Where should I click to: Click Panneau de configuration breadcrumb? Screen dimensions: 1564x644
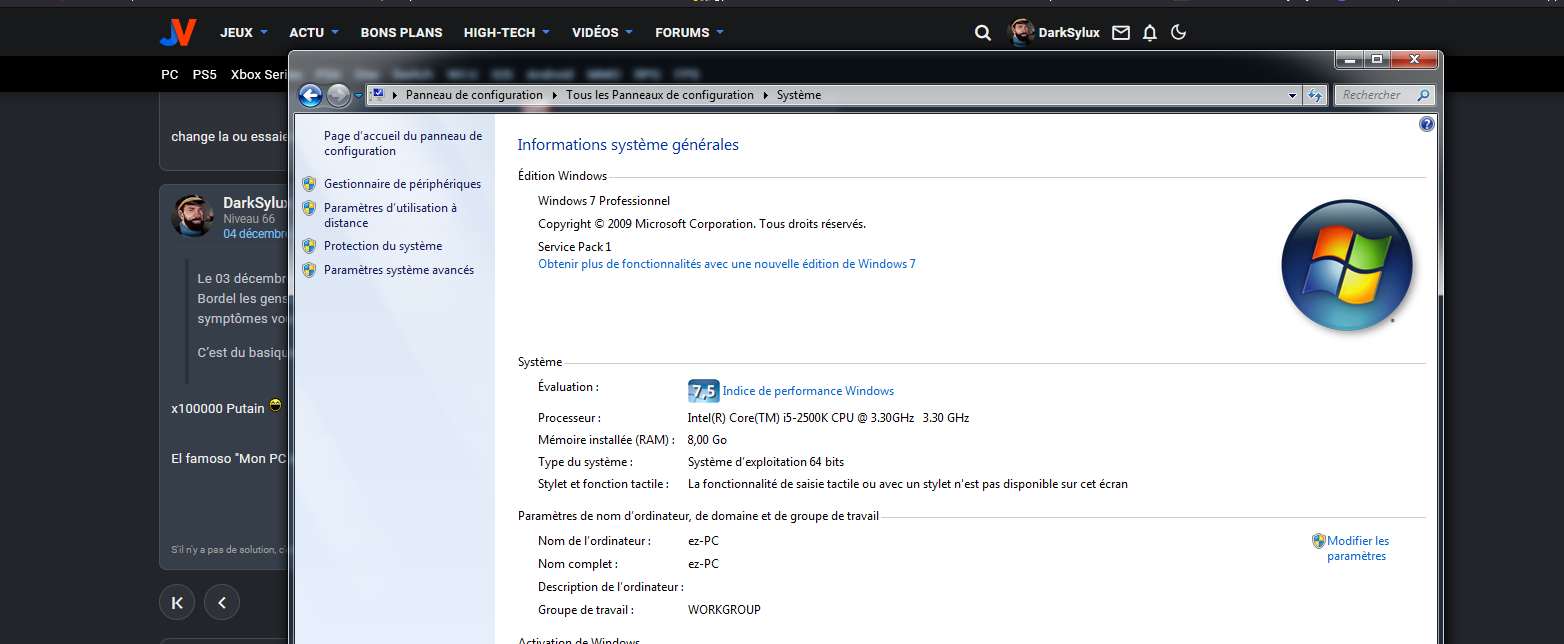[474, 95]
